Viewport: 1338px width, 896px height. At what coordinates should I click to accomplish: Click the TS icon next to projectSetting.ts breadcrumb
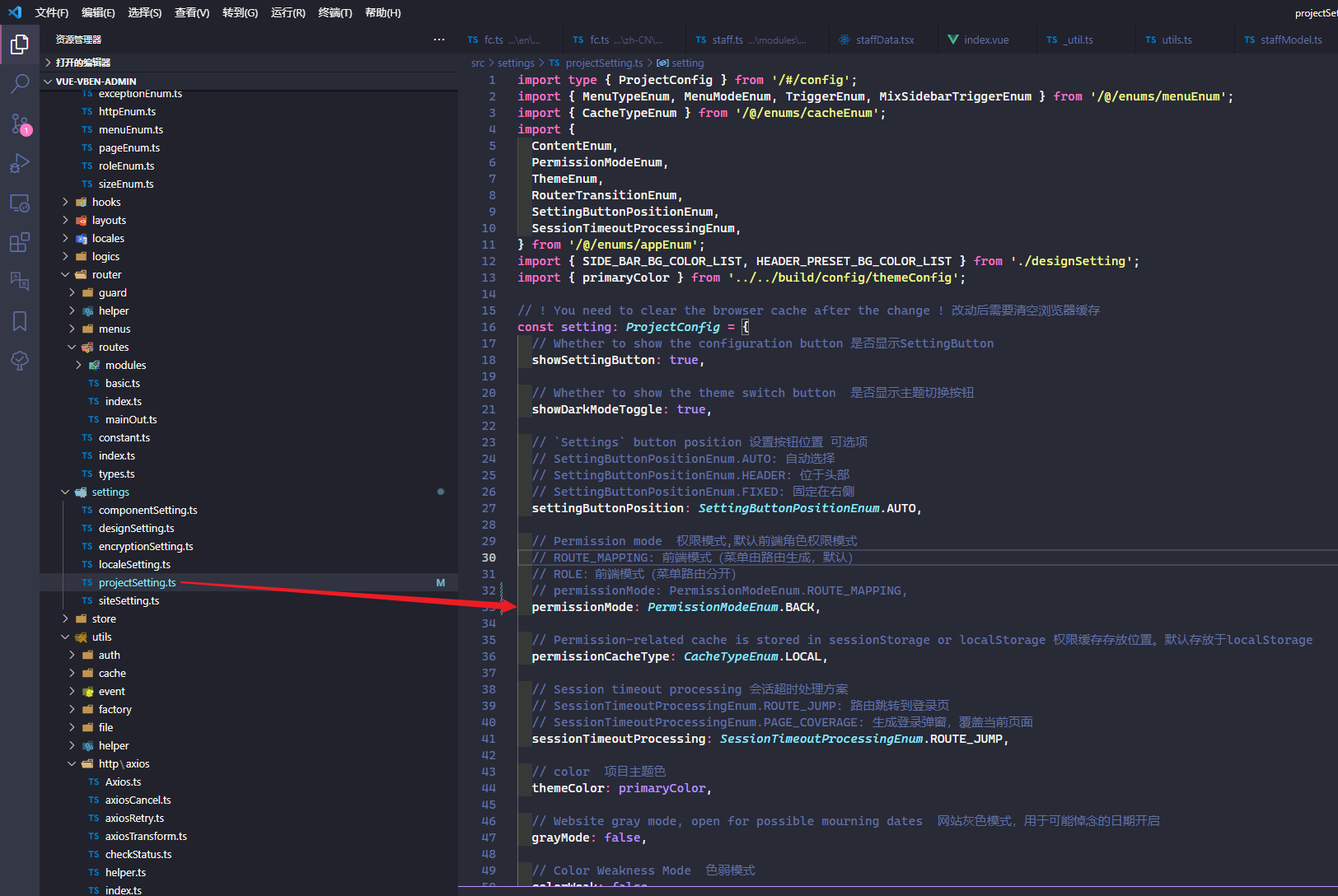coord(554,63)
